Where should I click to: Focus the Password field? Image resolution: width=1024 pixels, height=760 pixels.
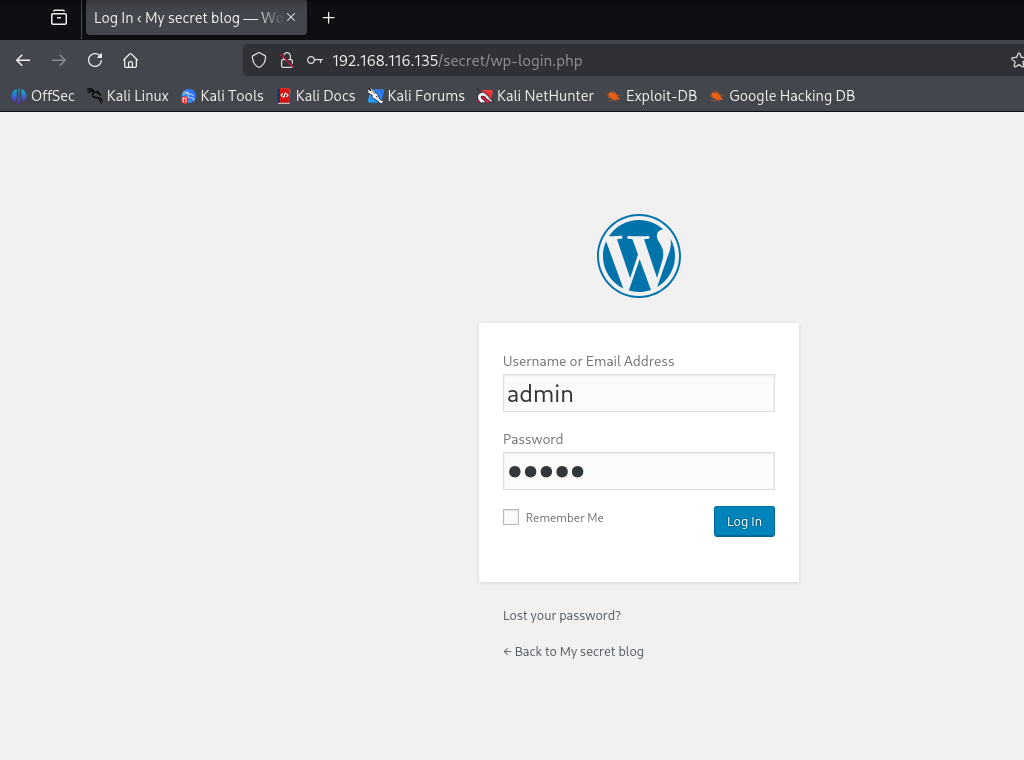coord(639,471)
